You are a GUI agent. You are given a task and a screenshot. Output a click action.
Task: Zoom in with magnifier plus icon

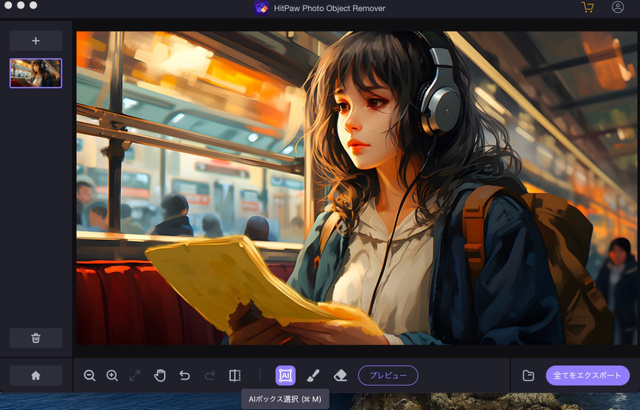112,375
